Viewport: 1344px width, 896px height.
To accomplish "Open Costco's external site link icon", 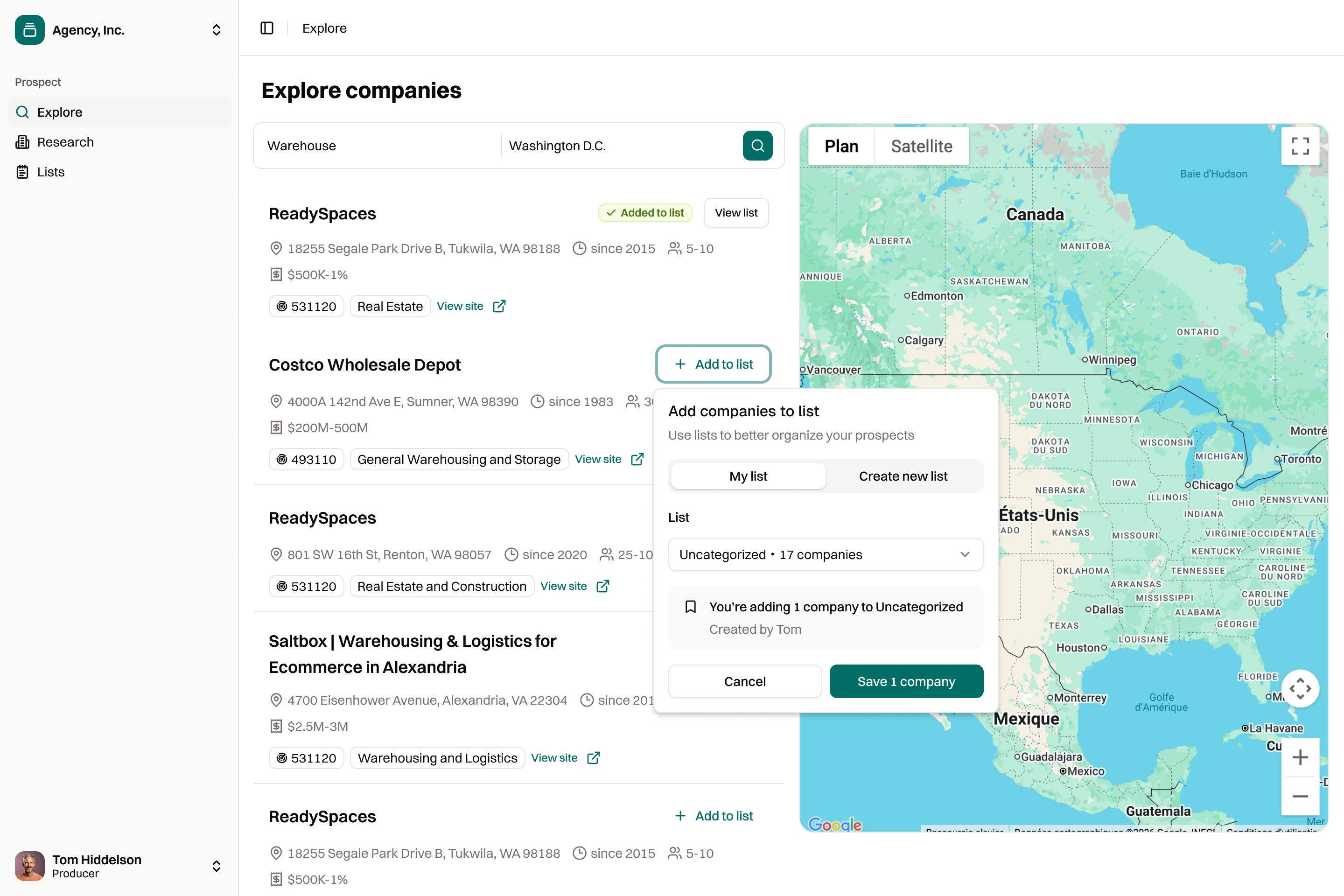I will pyautogui.click(x=637, y=459).
